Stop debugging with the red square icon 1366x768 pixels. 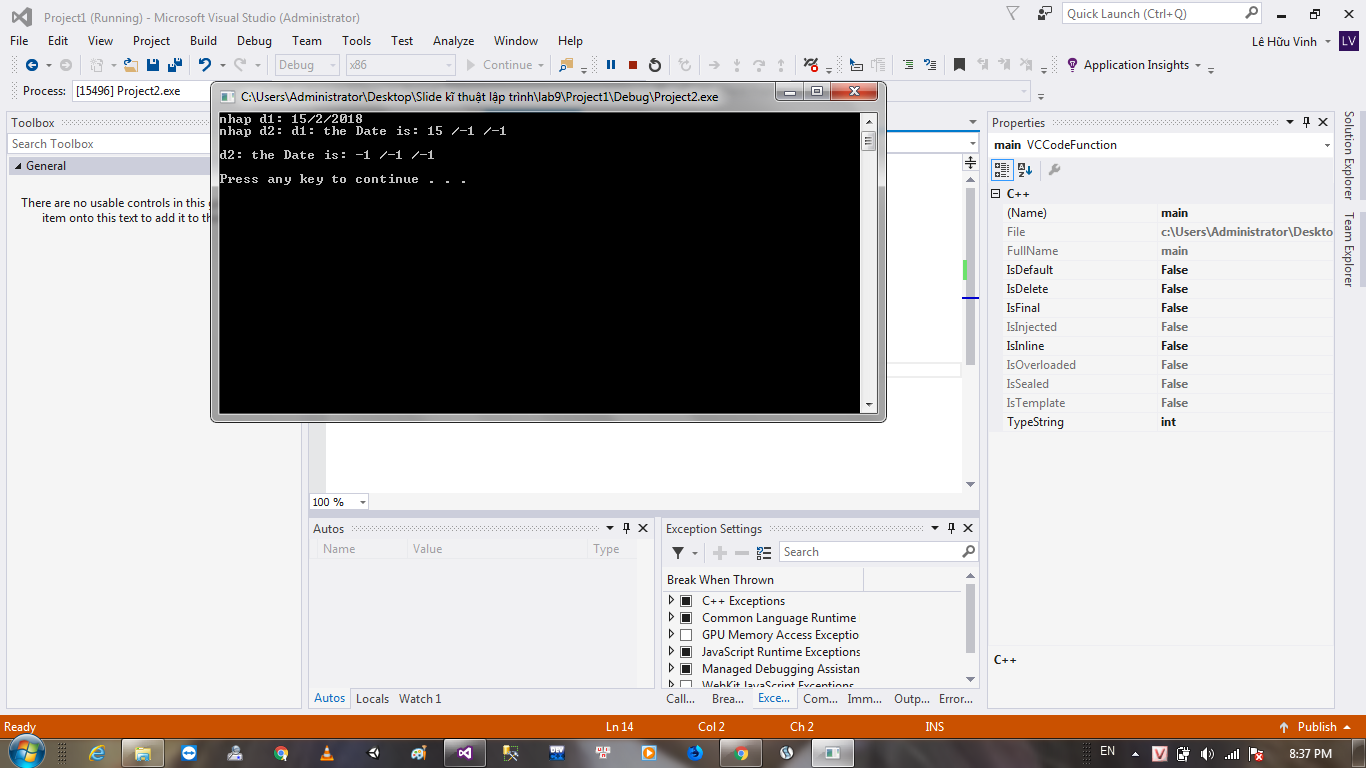(633, 65)
